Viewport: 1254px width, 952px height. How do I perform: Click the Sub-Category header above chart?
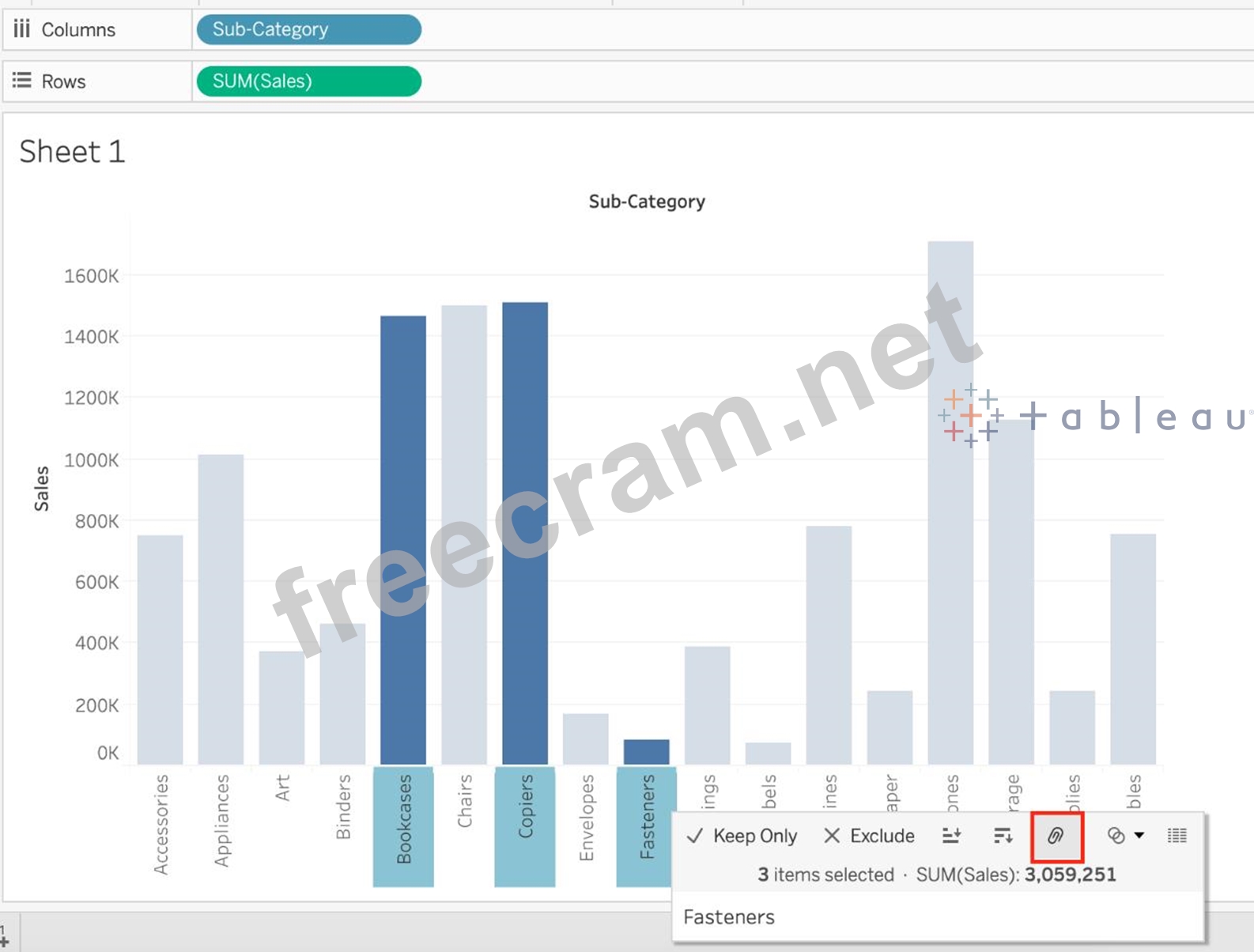[x=646, y=202]
